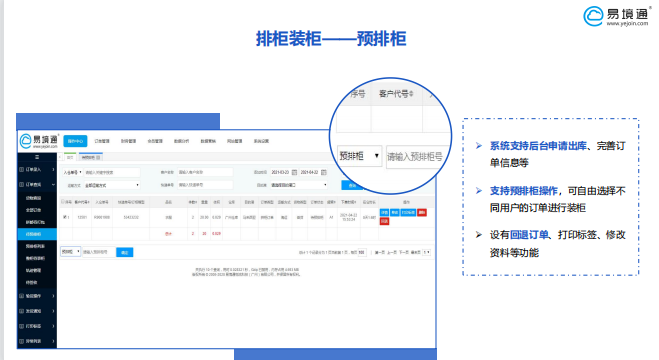Click the hamburger menu icon atop the sidebar
Viewport: 659px width, 360px height.
coord(37,157)
